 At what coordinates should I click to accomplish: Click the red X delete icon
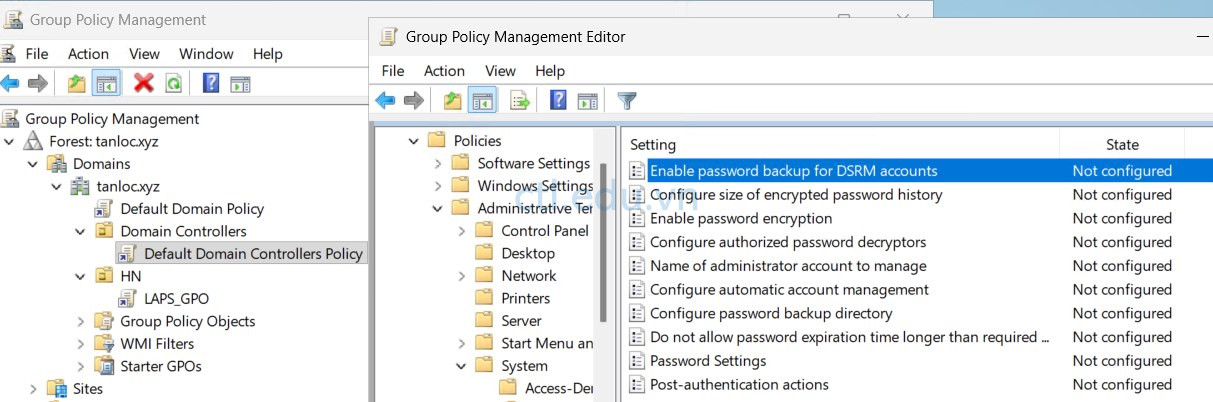[144, 83]
